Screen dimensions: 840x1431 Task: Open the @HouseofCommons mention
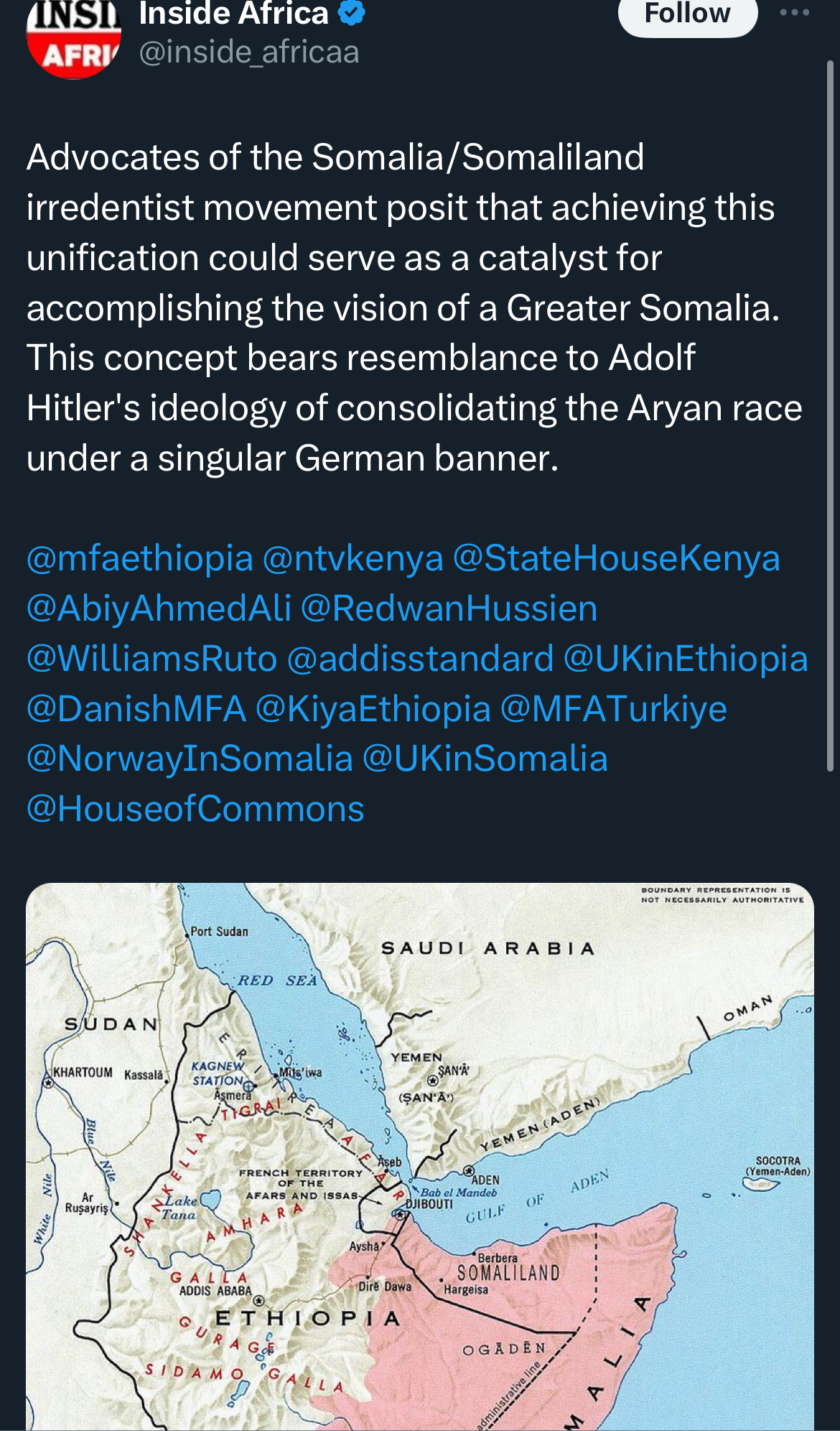click(195, 809)
